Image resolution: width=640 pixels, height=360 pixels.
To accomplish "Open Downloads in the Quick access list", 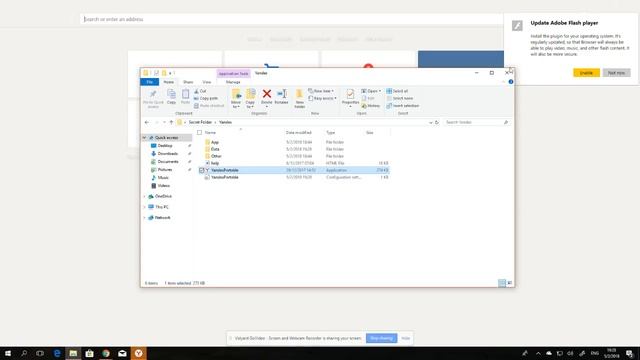I will [168, 154].
